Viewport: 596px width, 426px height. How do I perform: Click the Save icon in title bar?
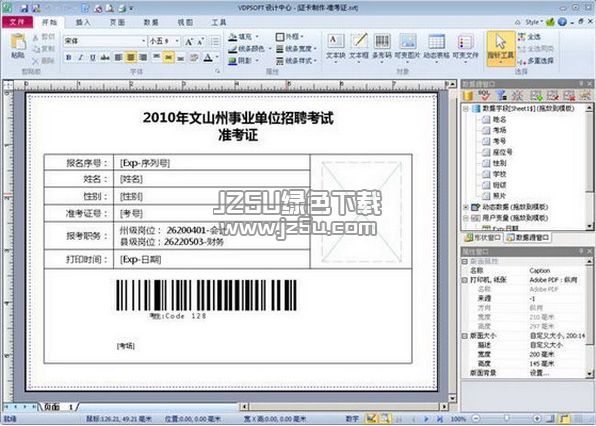click(x=24, y=8)
